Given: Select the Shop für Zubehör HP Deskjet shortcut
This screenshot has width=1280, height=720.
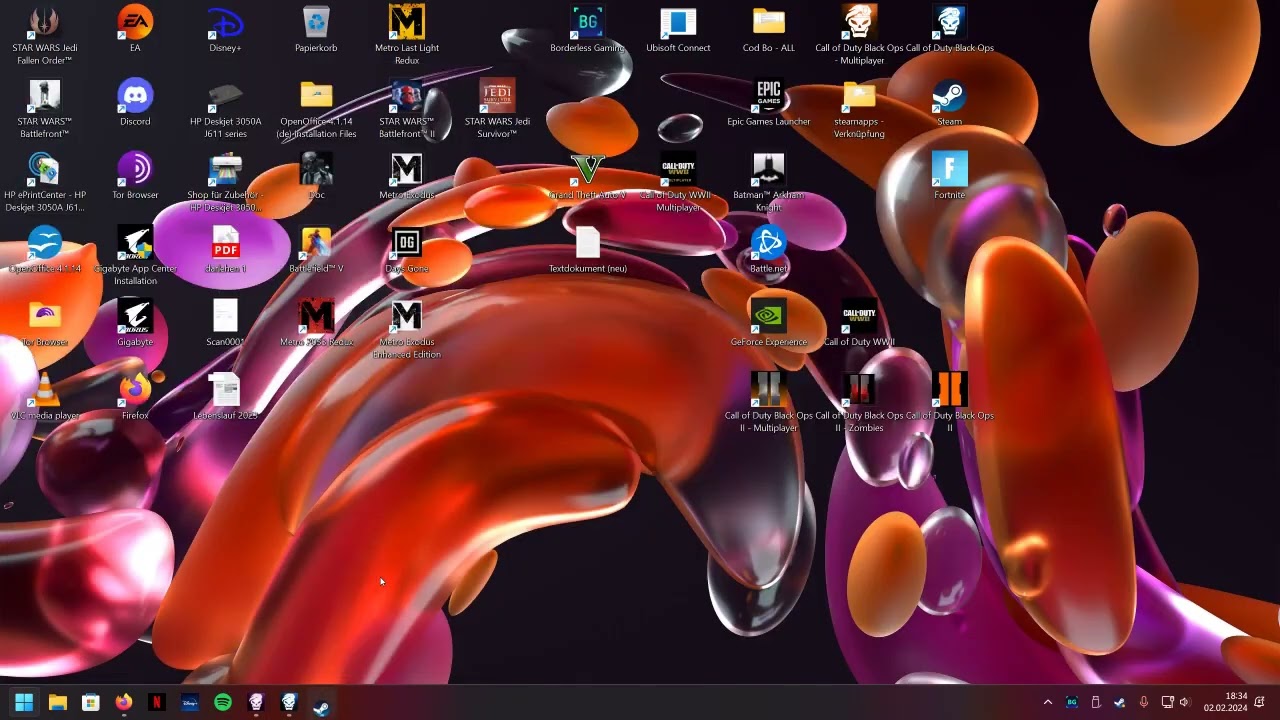Looking at the screenshot, I should pyautogui.click(x=225, y=183).
